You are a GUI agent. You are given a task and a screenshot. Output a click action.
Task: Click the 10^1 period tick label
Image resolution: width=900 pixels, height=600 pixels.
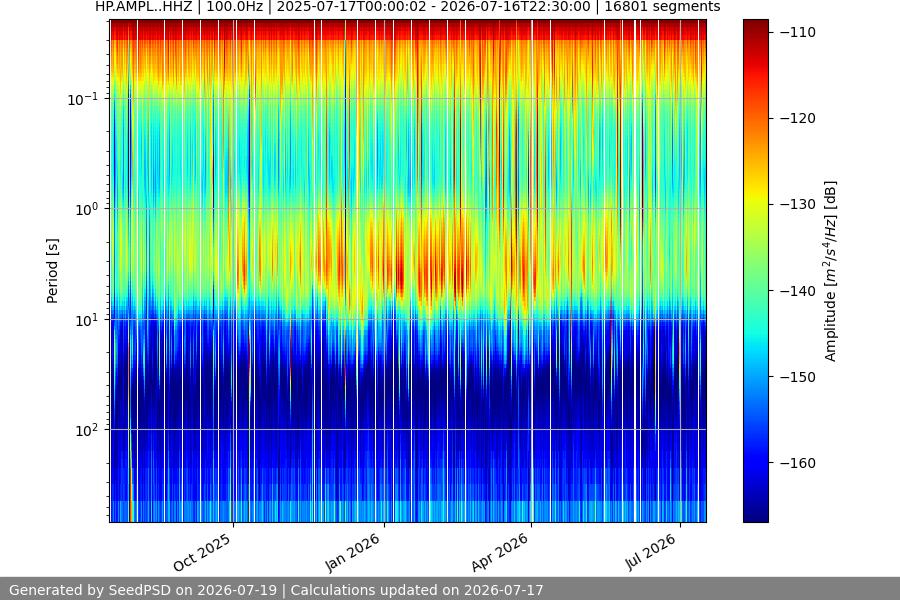(x=87, y=320)
